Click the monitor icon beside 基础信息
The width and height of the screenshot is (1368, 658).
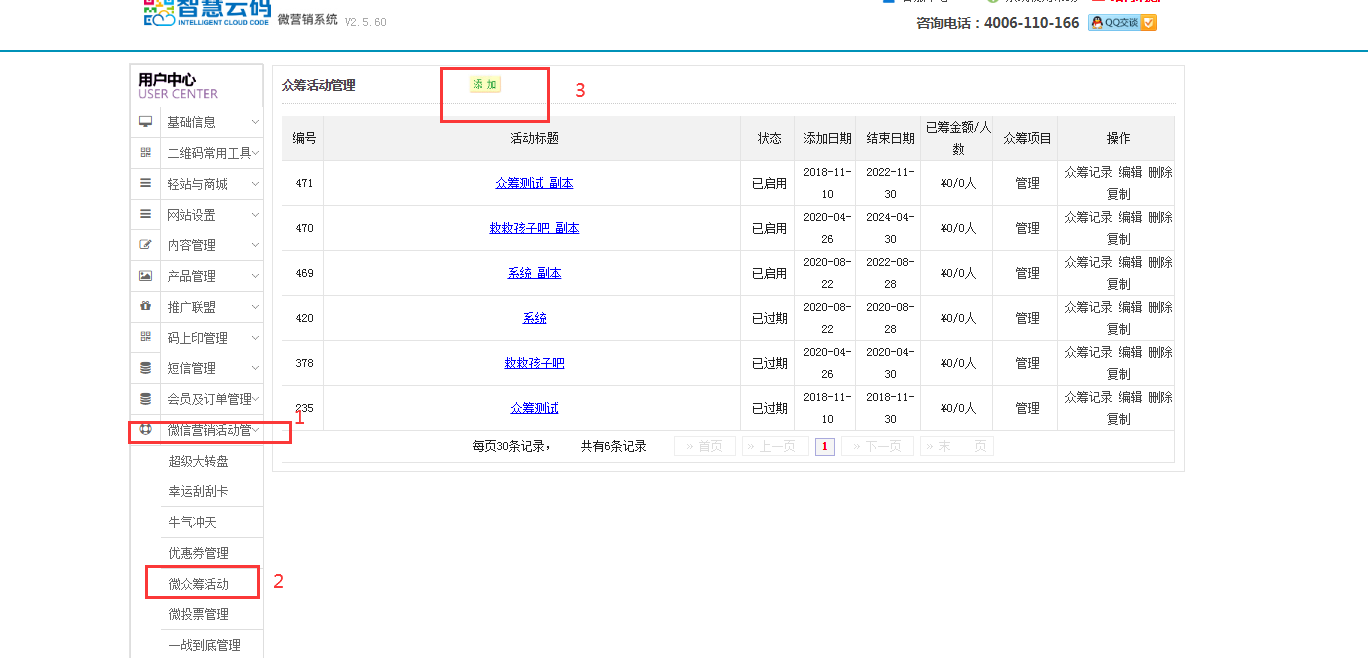[146, 122]
